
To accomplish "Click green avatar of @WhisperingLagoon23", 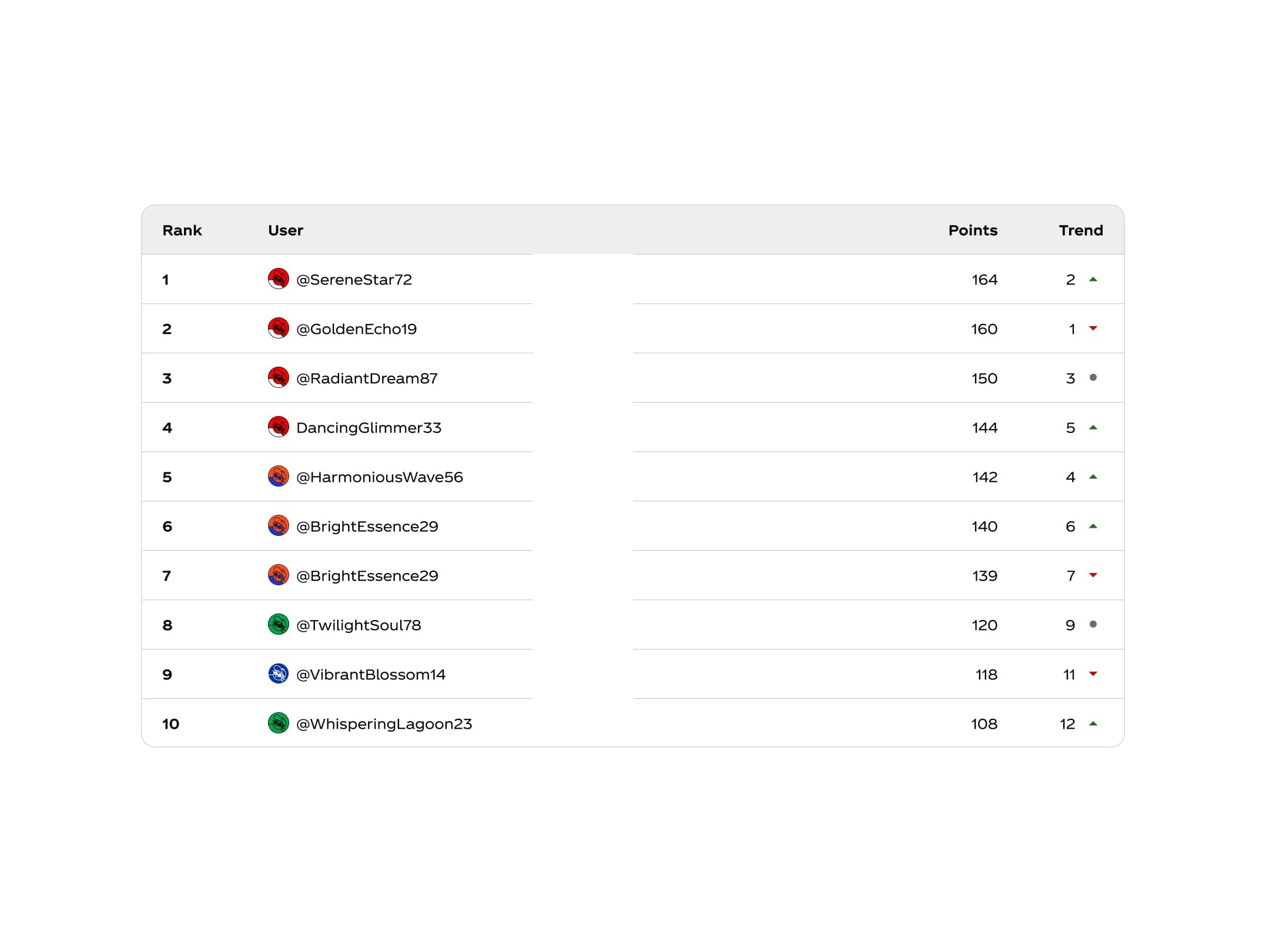I will (x=278, y=723).
